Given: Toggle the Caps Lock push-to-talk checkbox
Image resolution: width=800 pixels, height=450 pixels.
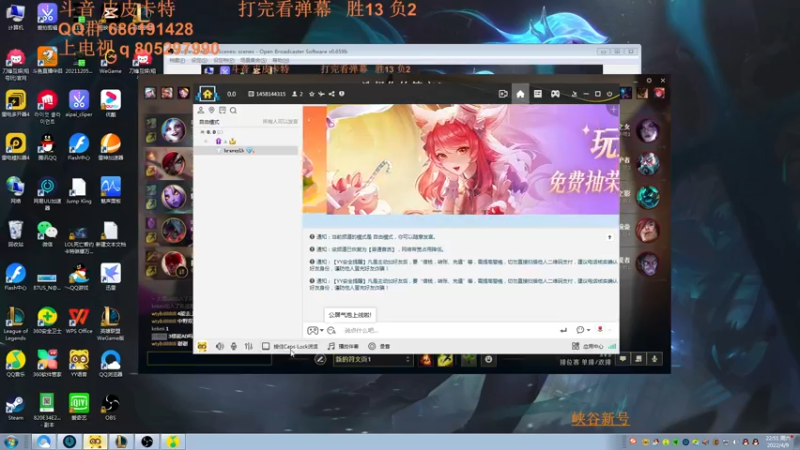Looking at the screenshot, I should point(266,346).
